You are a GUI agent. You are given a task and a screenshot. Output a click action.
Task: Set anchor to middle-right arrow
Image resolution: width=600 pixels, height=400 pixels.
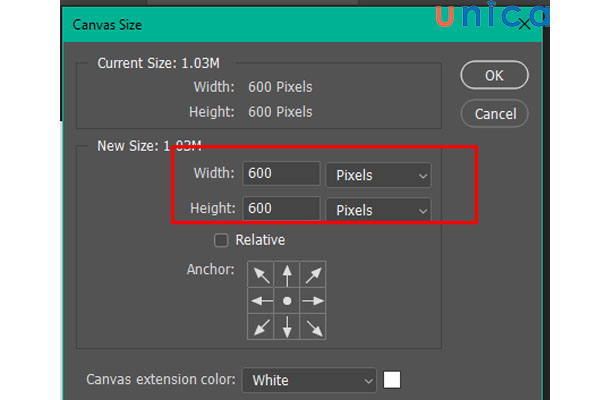click(313, 300)
